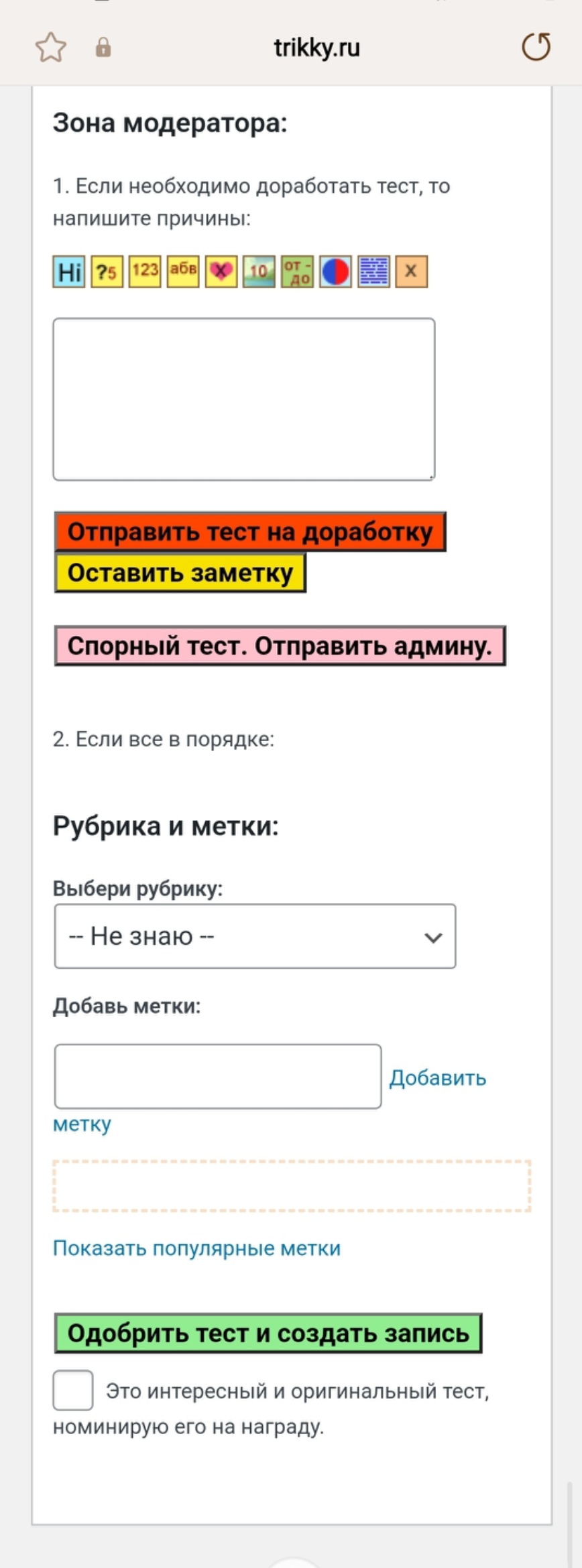Click "Одобрить тест и создать запись" button
The width and height of the screenshot is (582, 1568).
coord(268,1333)
